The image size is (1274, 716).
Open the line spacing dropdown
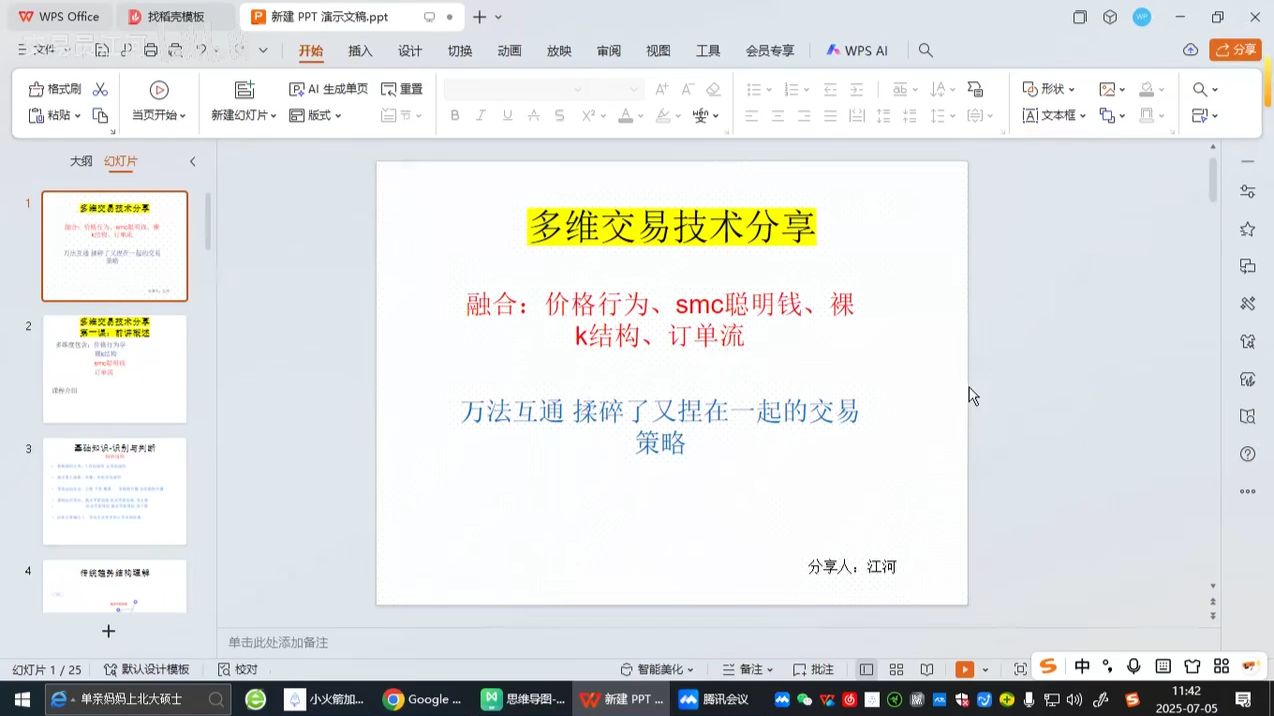pyautogui.click(x=943, y=116)
